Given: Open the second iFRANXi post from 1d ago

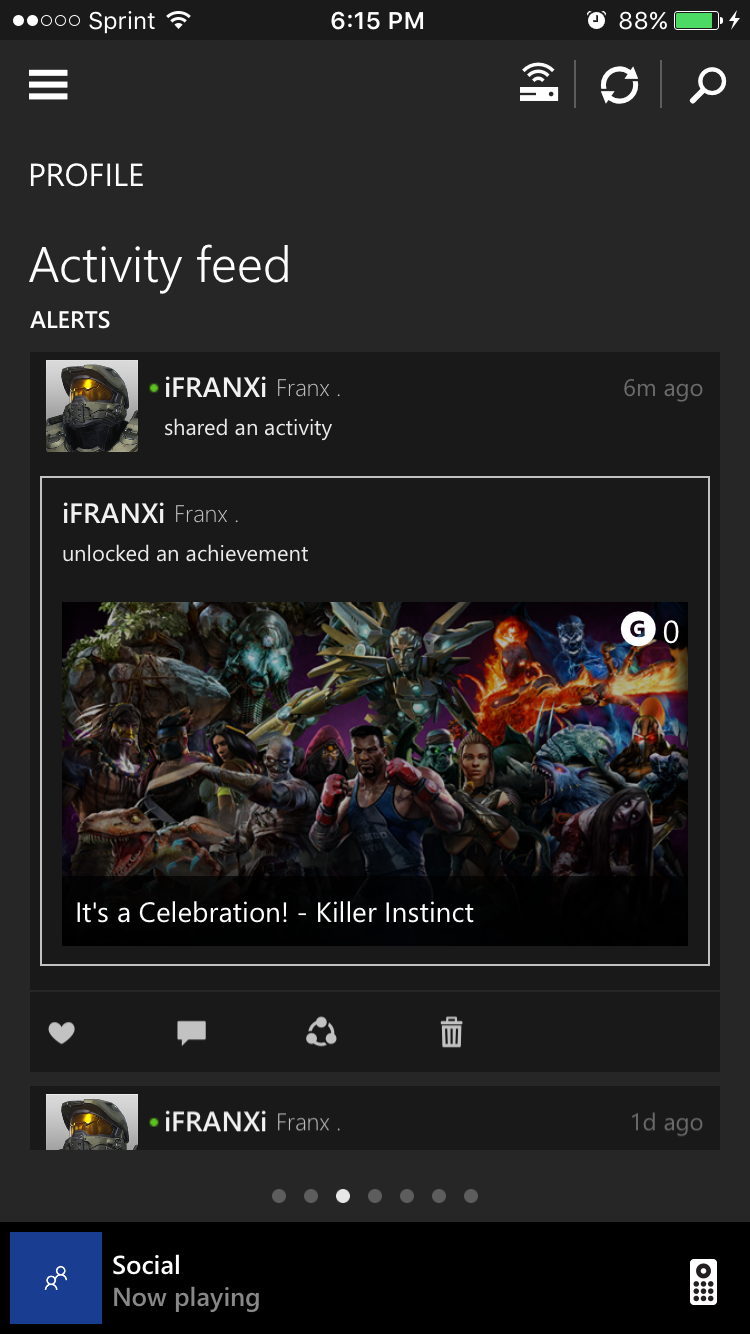Looking at the screenshot, I should [x=375, y=1118].
